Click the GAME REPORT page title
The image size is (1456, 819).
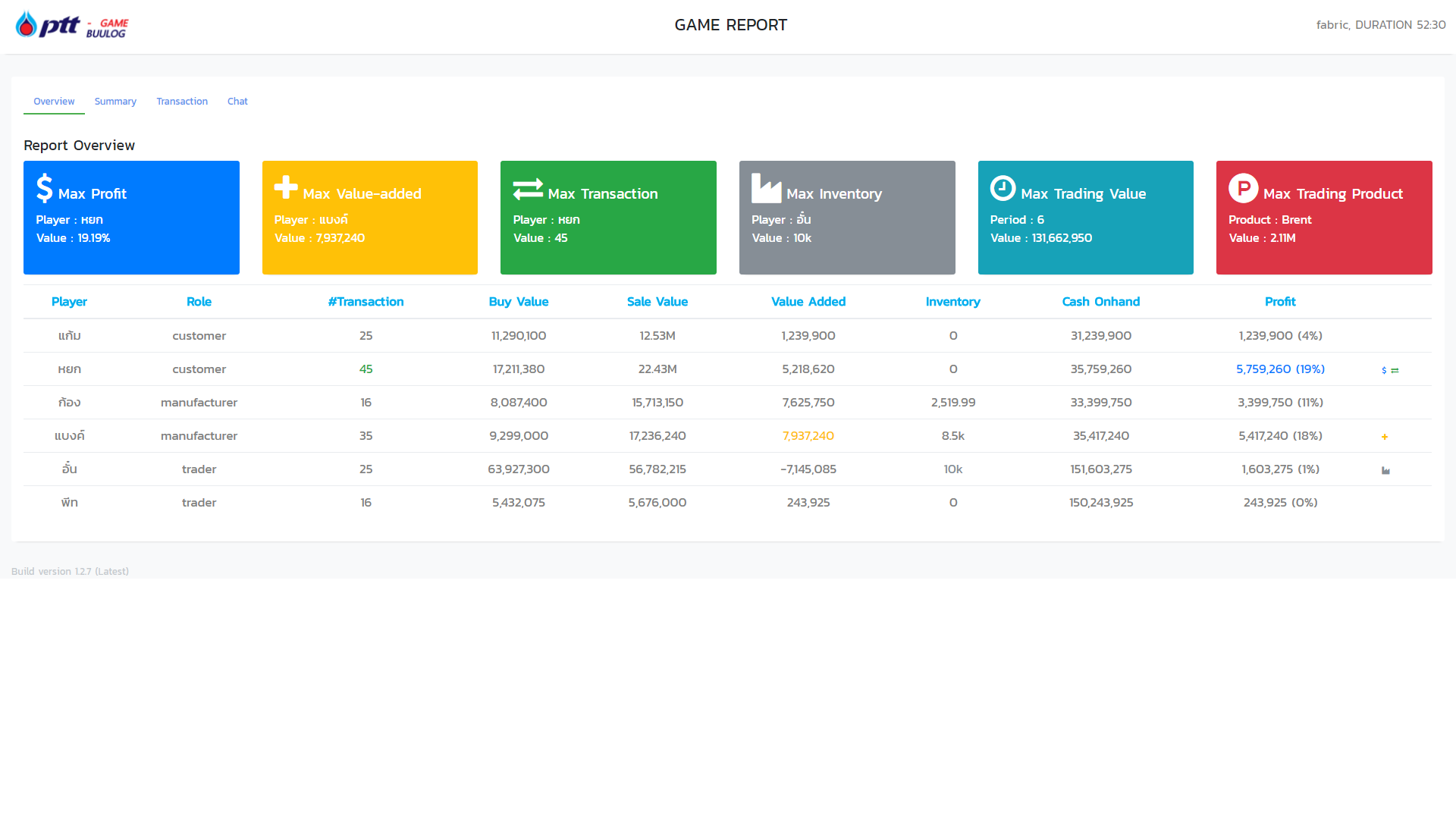tap(731, 25)
